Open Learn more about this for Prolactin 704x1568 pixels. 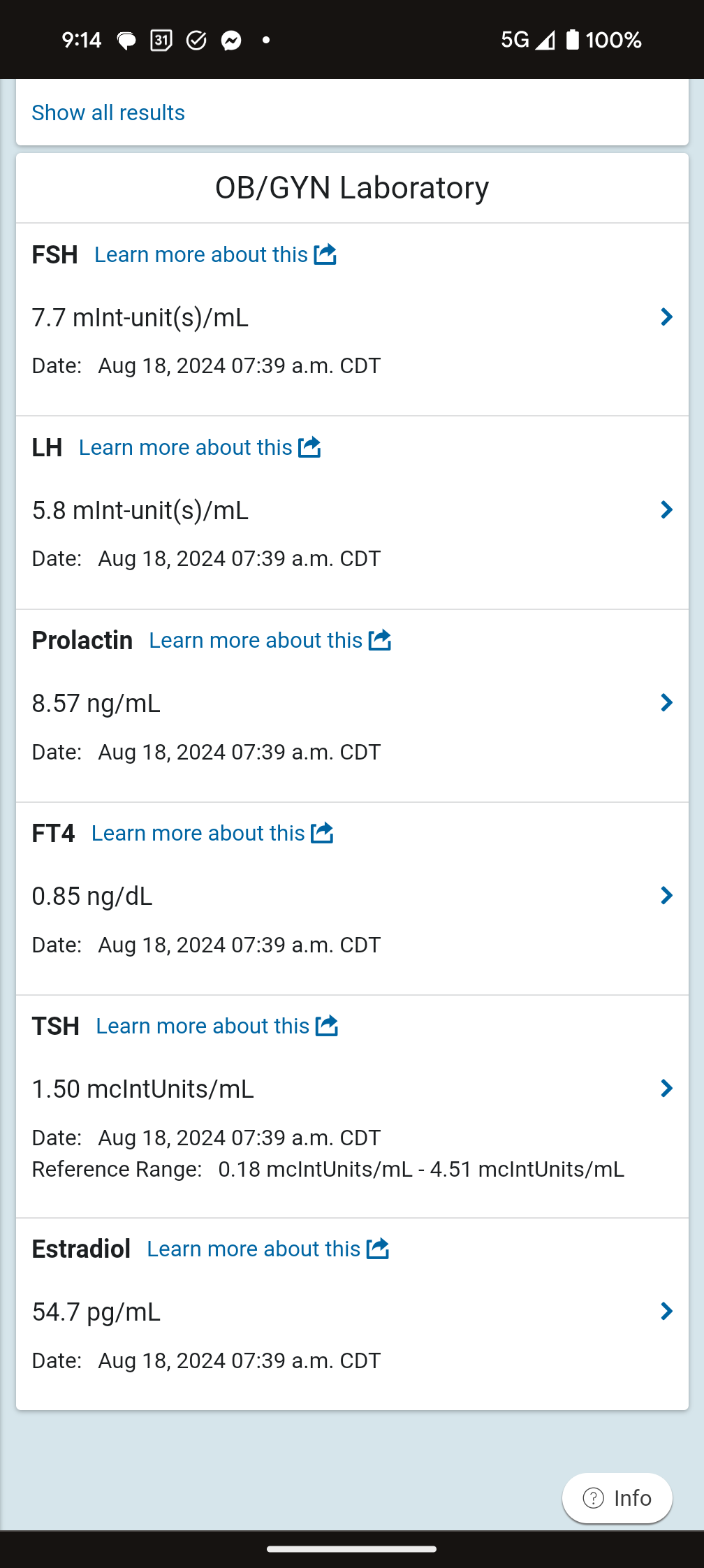256,640
